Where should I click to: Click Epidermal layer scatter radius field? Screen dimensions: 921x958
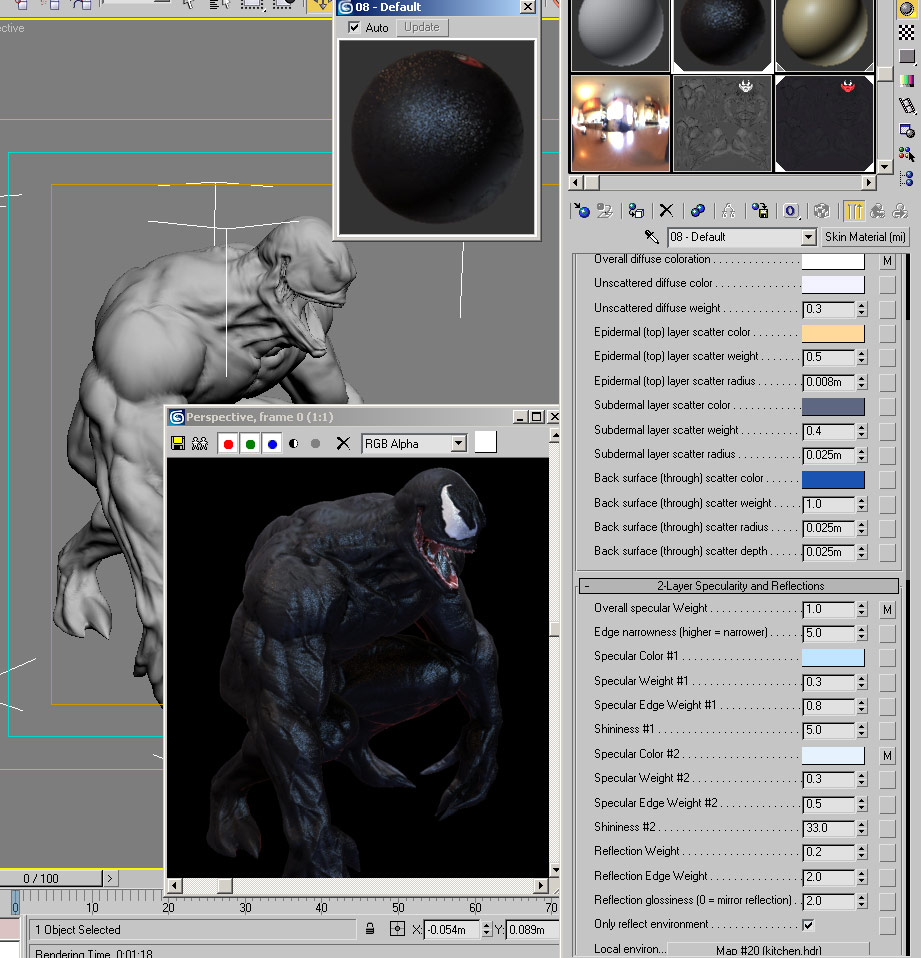pyautogui.click(x=829, y=382)
